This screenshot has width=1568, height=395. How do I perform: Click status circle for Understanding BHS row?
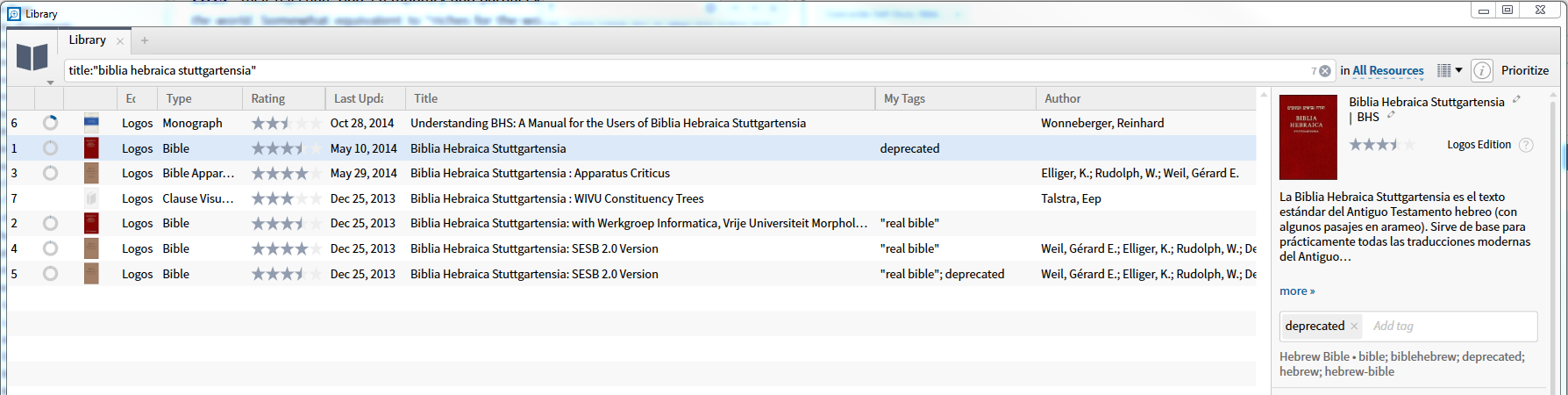50,123
